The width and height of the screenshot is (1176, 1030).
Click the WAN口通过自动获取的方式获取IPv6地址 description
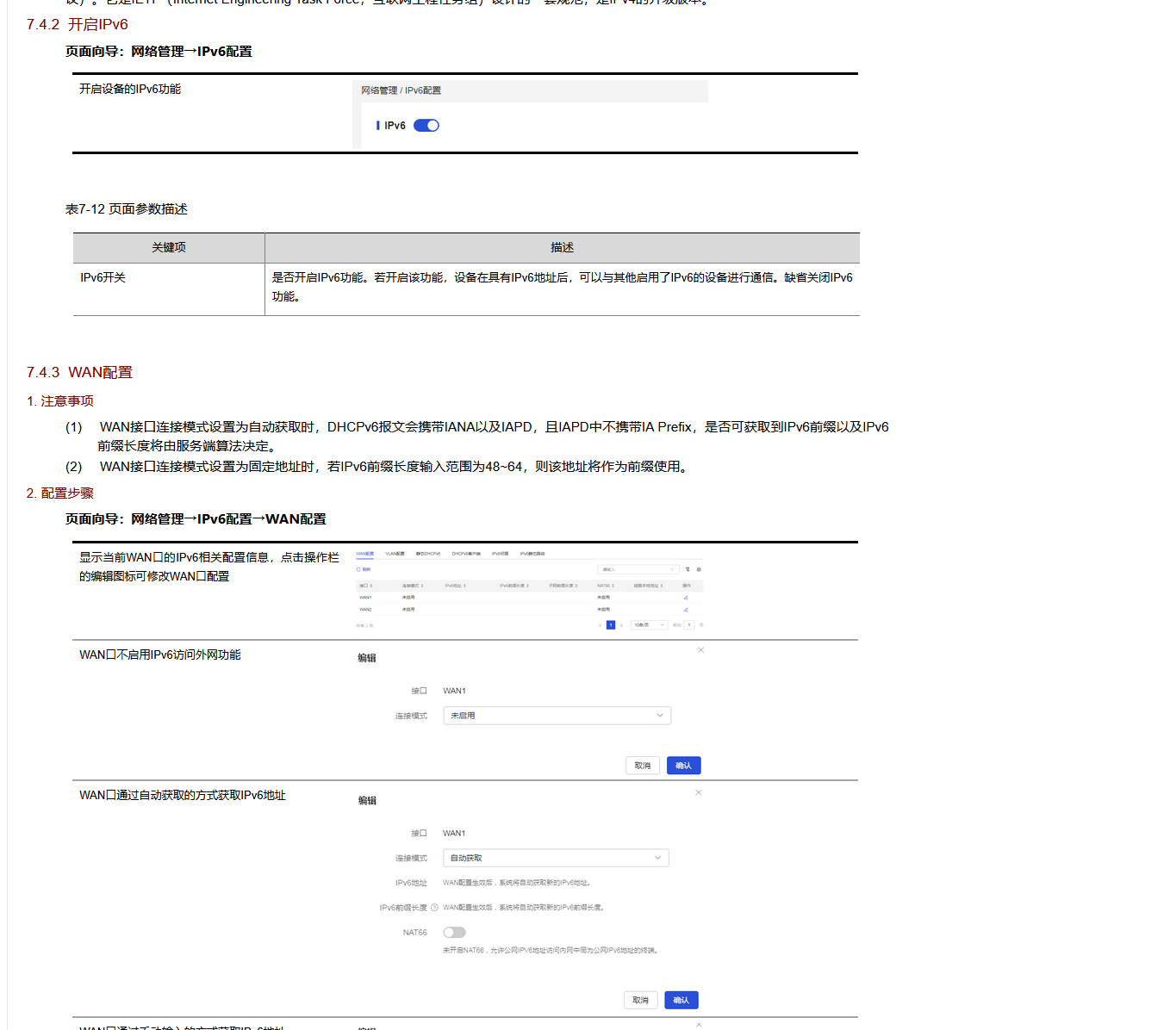point(183,795)
